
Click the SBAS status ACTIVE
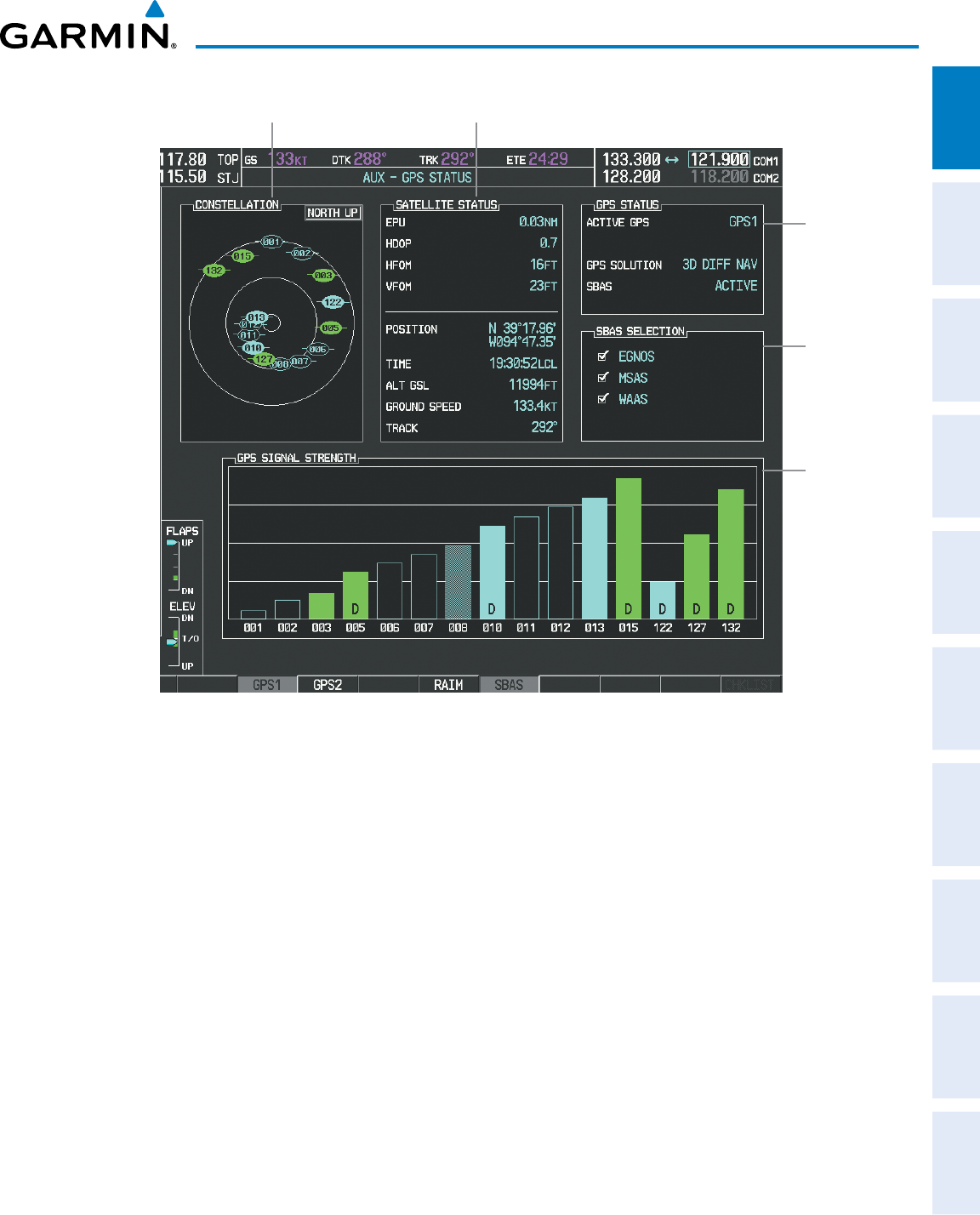coord(736,286)
